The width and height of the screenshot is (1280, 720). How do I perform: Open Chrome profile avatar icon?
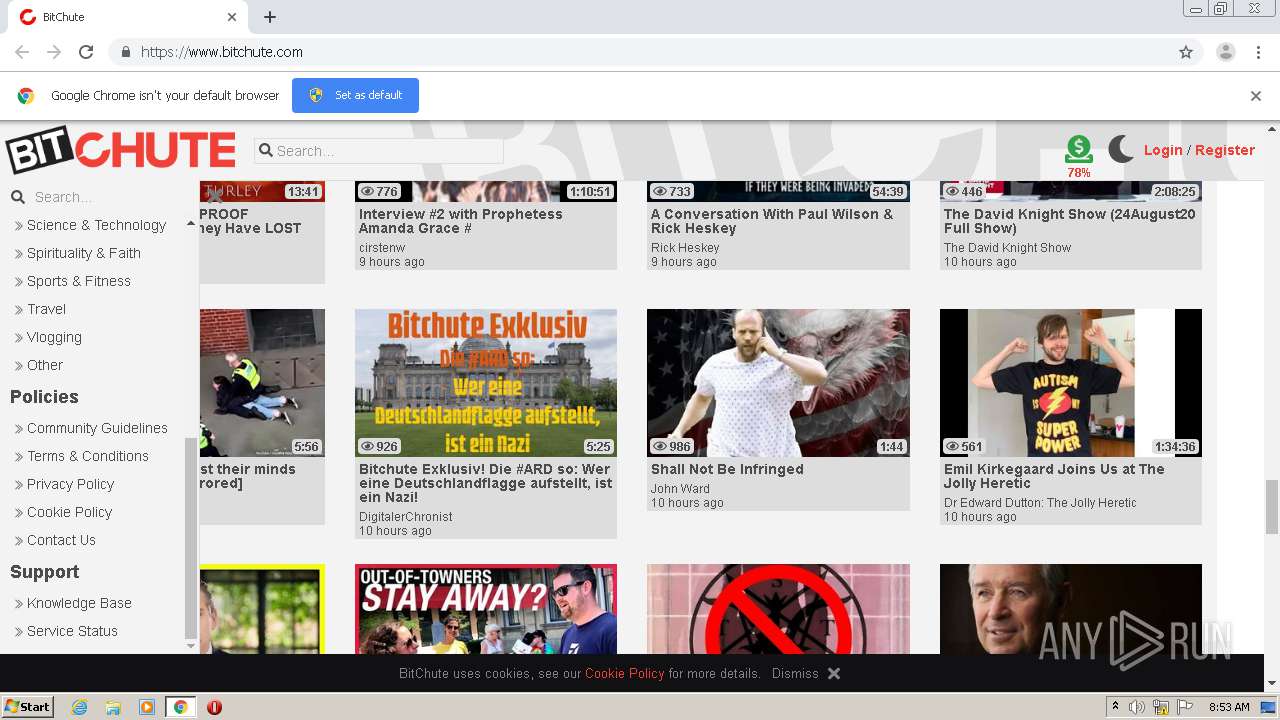1225,52
